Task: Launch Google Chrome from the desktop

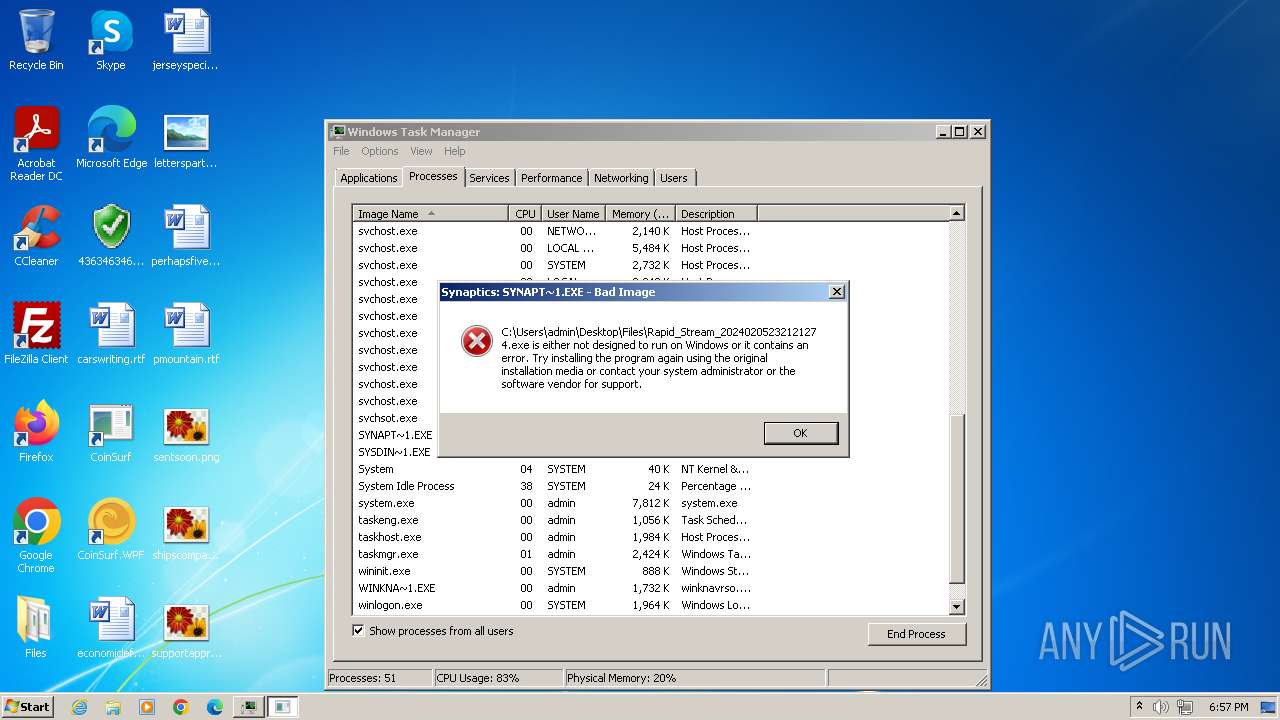Action: click(36, 536)
